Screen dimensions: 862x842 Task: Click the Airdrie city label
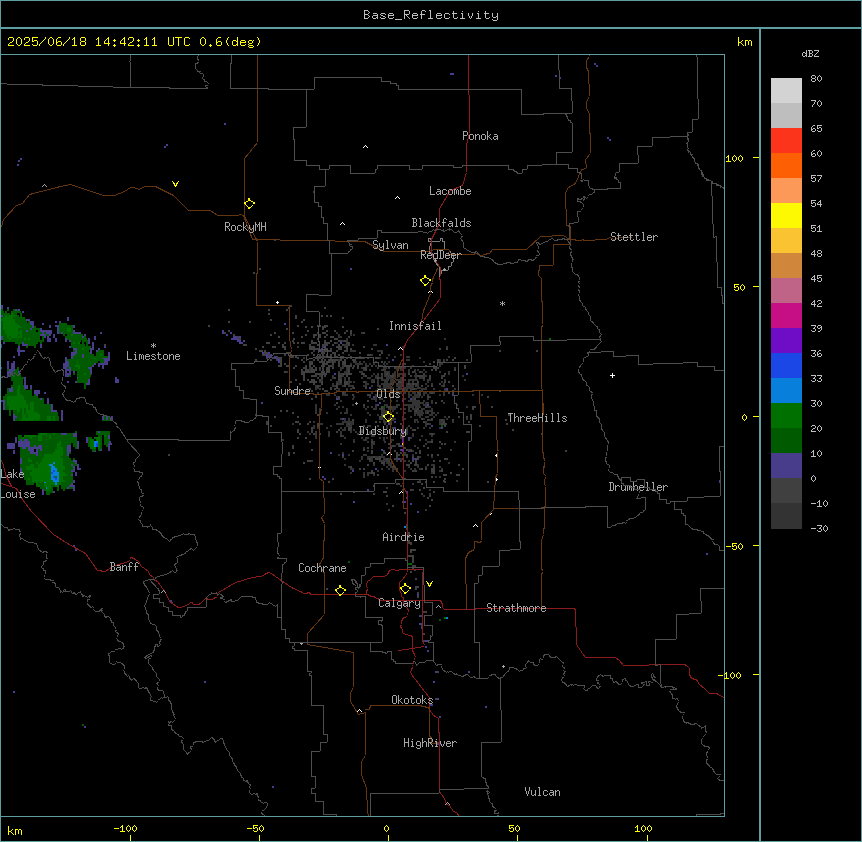[403, 537]
